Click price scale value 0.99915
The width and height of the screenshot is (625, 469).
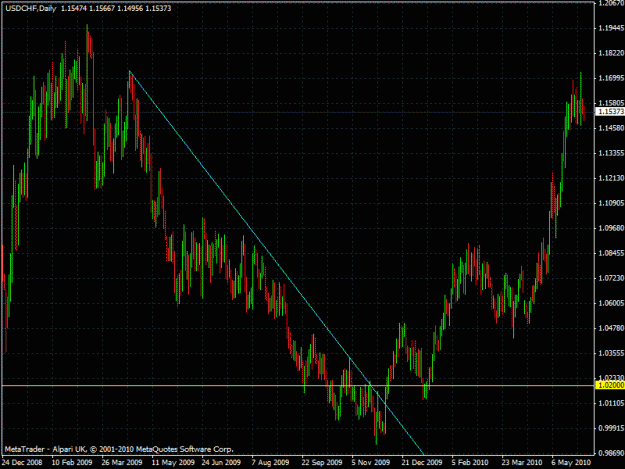coord(611,428)
